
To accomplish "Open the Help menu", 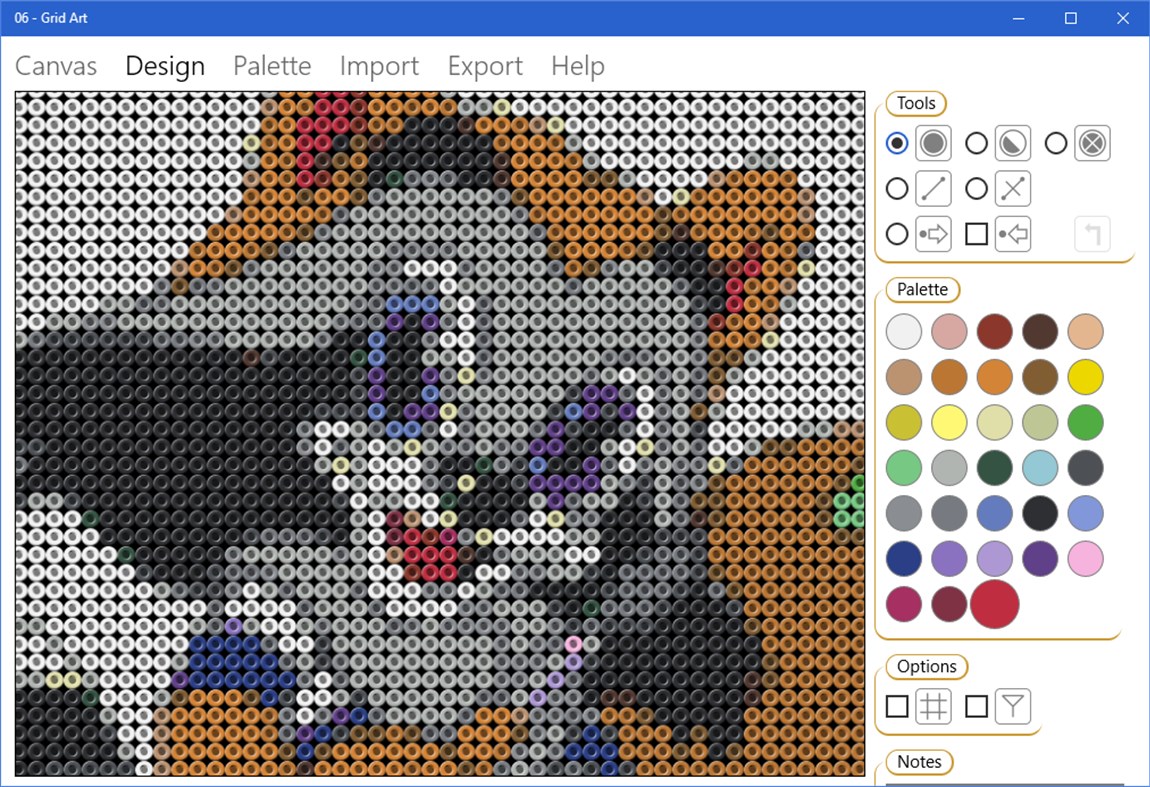I will click(577, 66).
